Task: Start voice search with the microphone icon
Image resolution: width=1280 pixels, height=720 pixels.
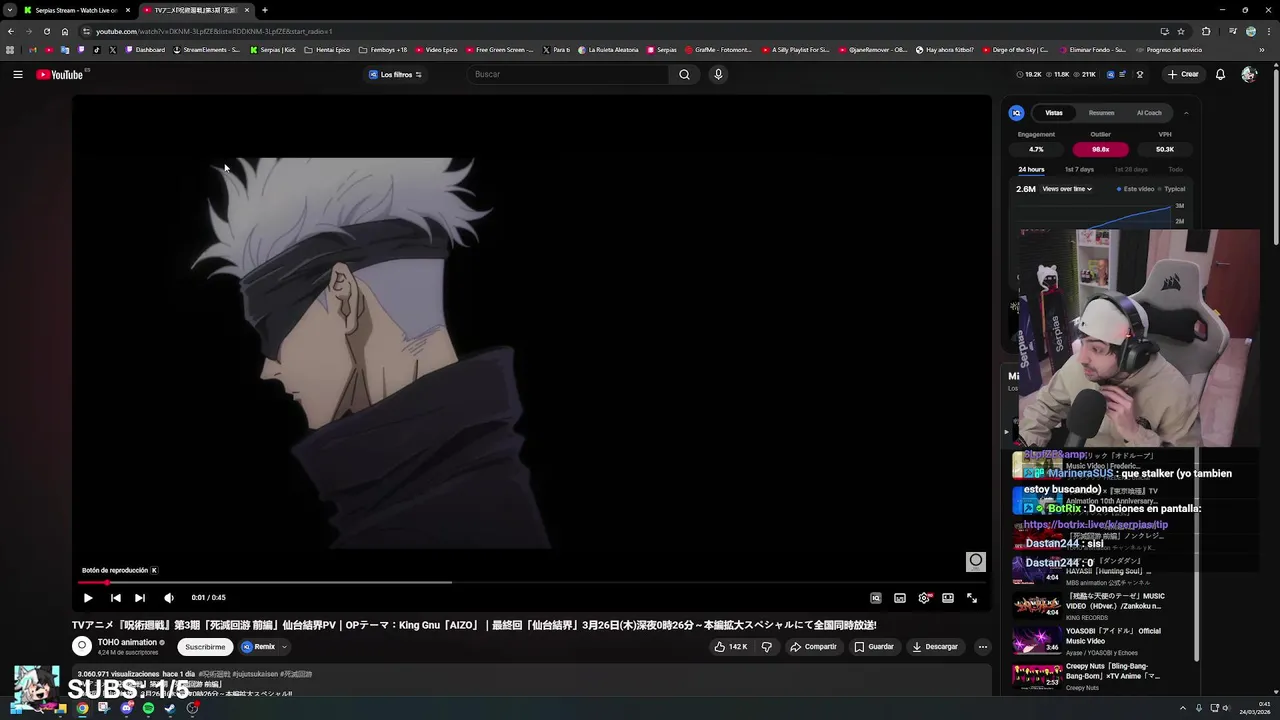Action: pos(718,75)
